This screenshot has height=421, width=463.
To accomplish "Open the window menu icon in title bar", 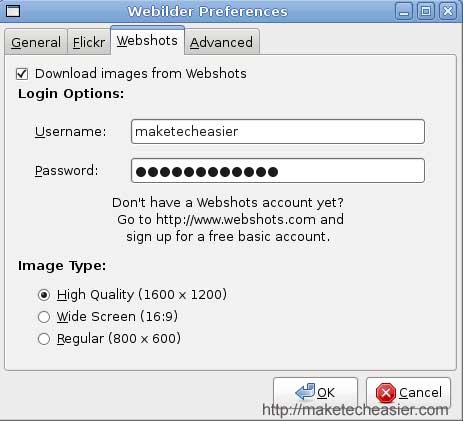I will [13, 11].
